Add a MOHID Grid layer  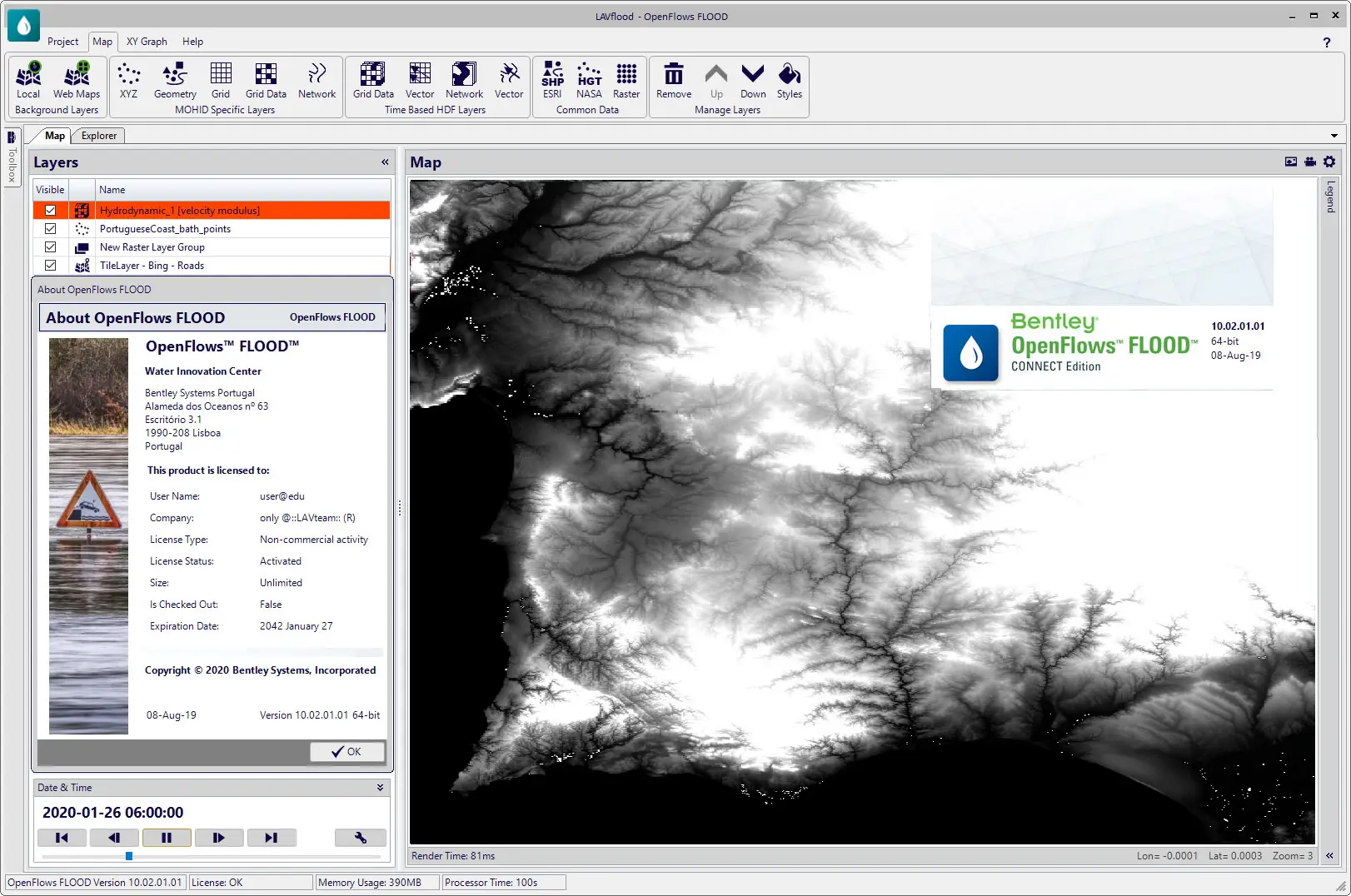click(221, 81)
